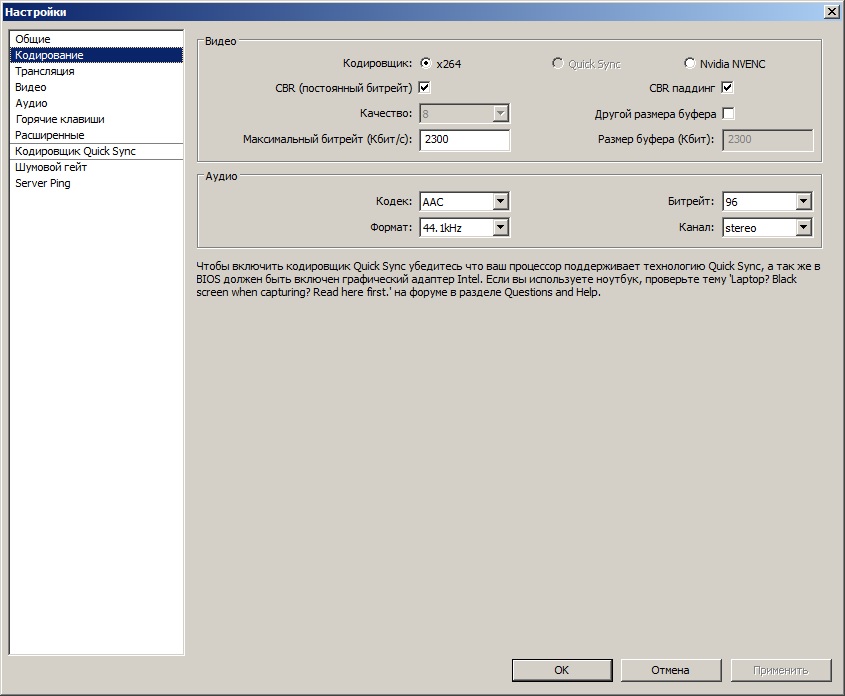
Task: Switch to the Аудио settings section
Action: pyautogui.click(x=96, y=103)
